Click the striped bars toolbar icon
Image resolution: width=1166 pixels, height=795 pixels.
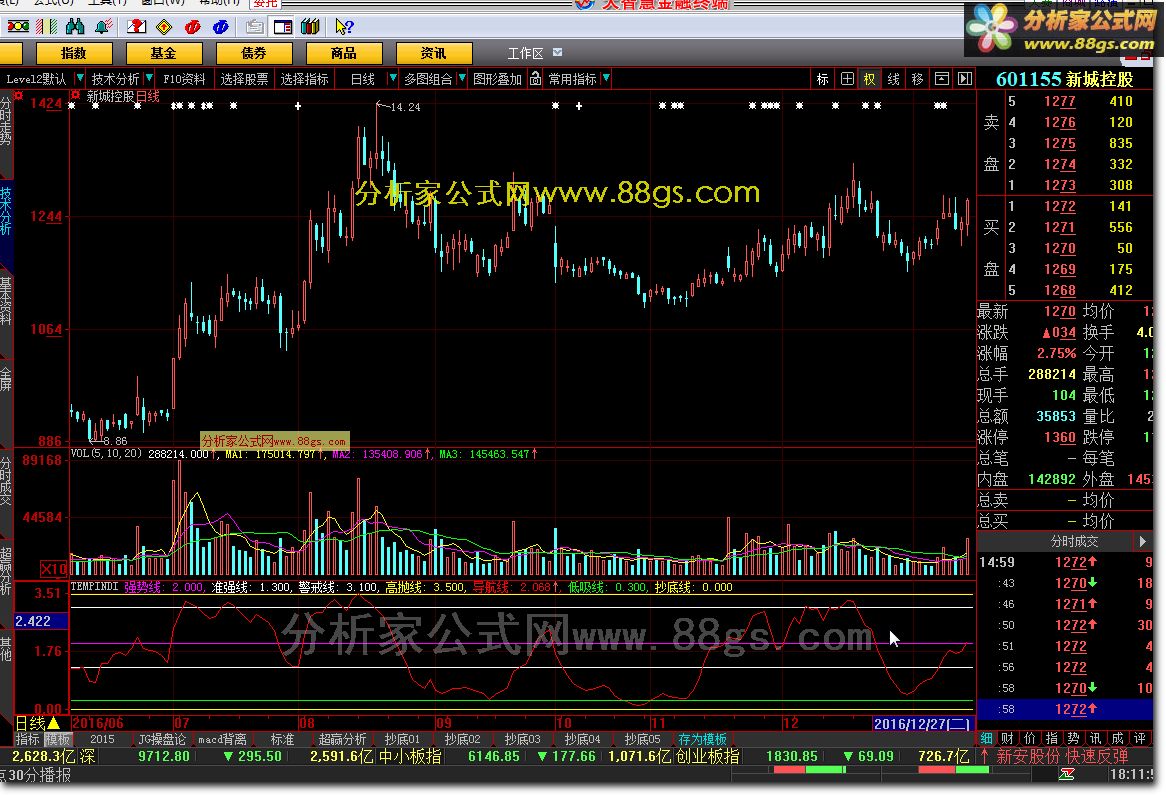tap(47, 28)
